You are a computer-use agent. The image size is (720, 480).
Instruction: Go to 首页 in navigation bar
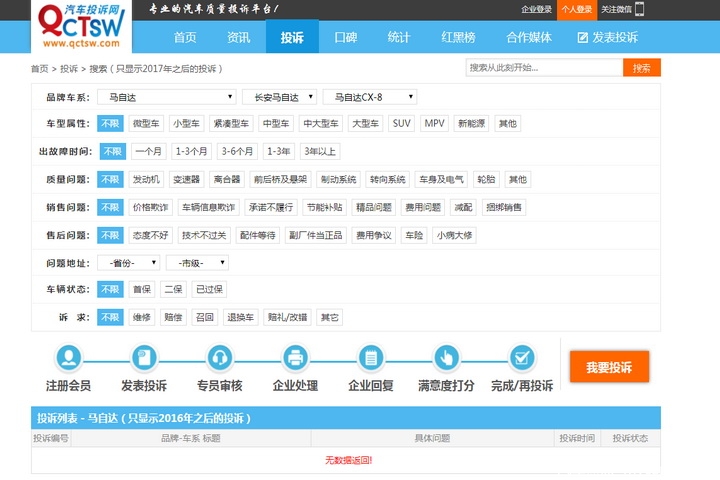[185, 38]
